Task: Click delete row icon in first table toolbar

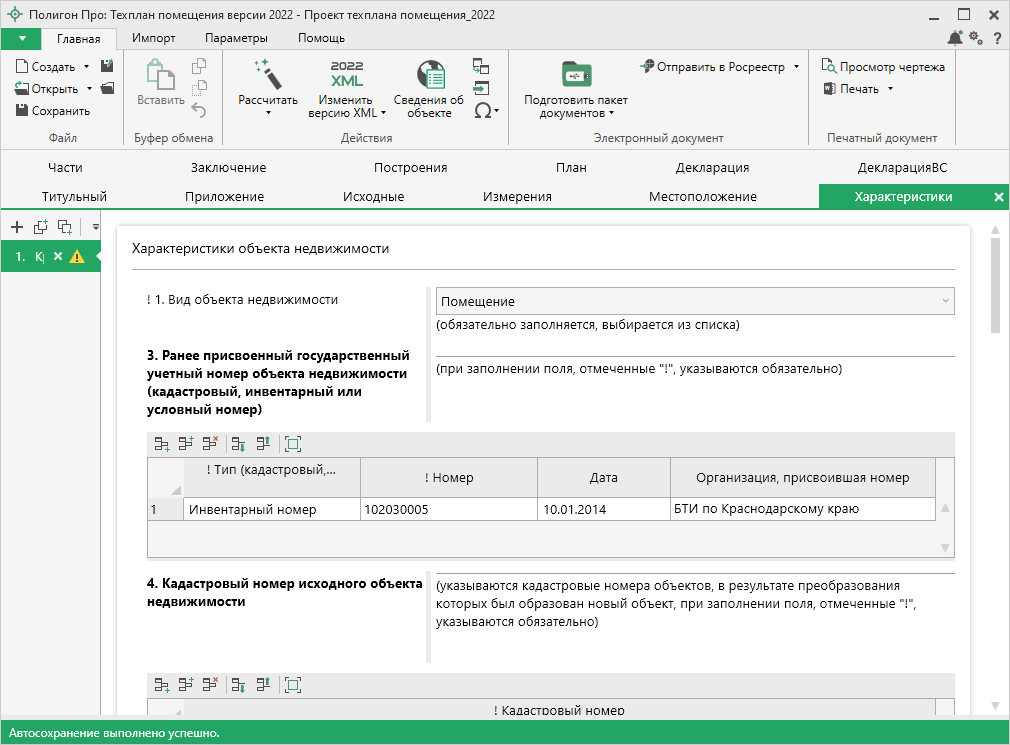Action: pyautogui.click(x=210, y=442)
